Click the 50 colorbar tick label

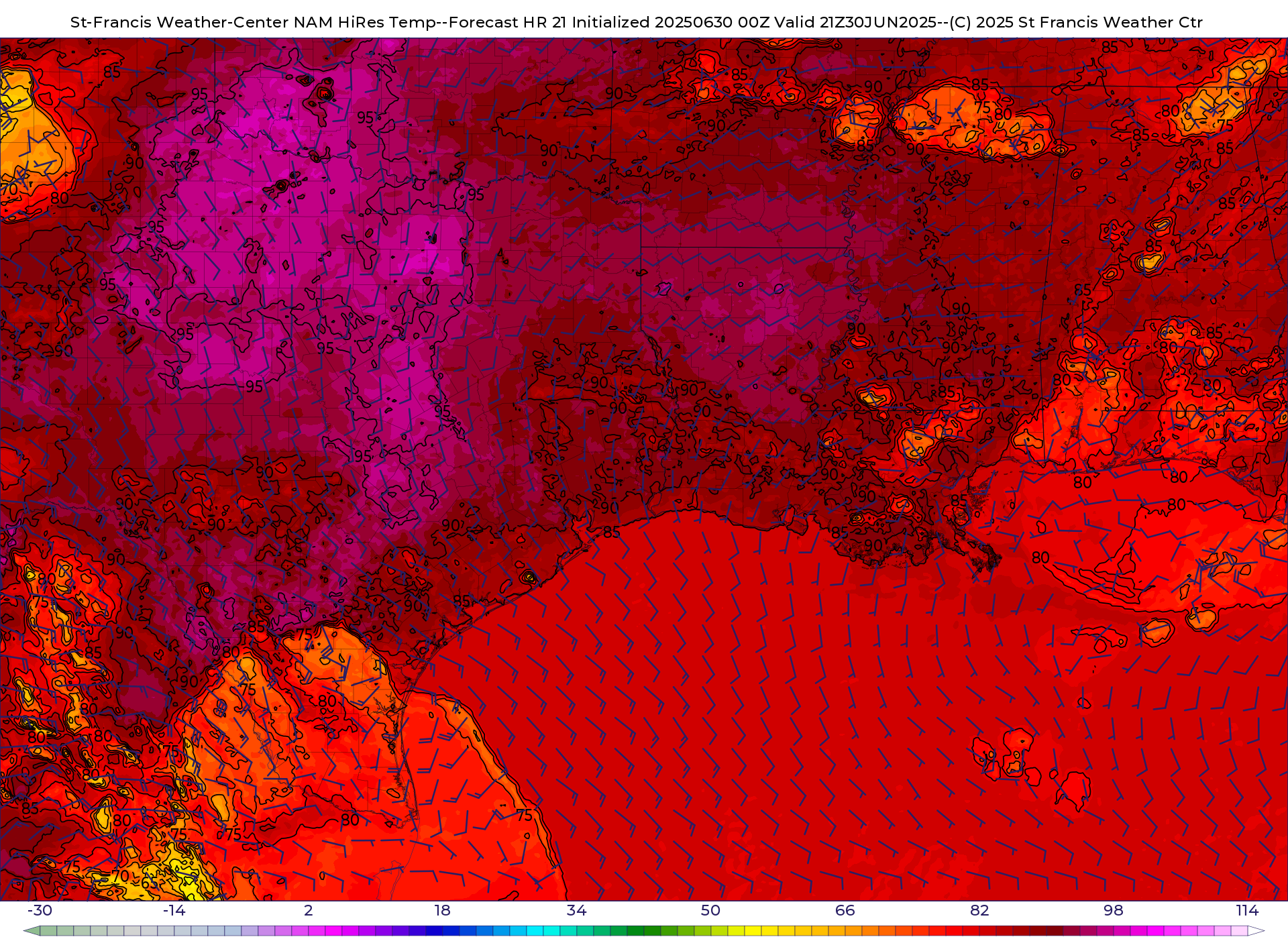point(711,910)
